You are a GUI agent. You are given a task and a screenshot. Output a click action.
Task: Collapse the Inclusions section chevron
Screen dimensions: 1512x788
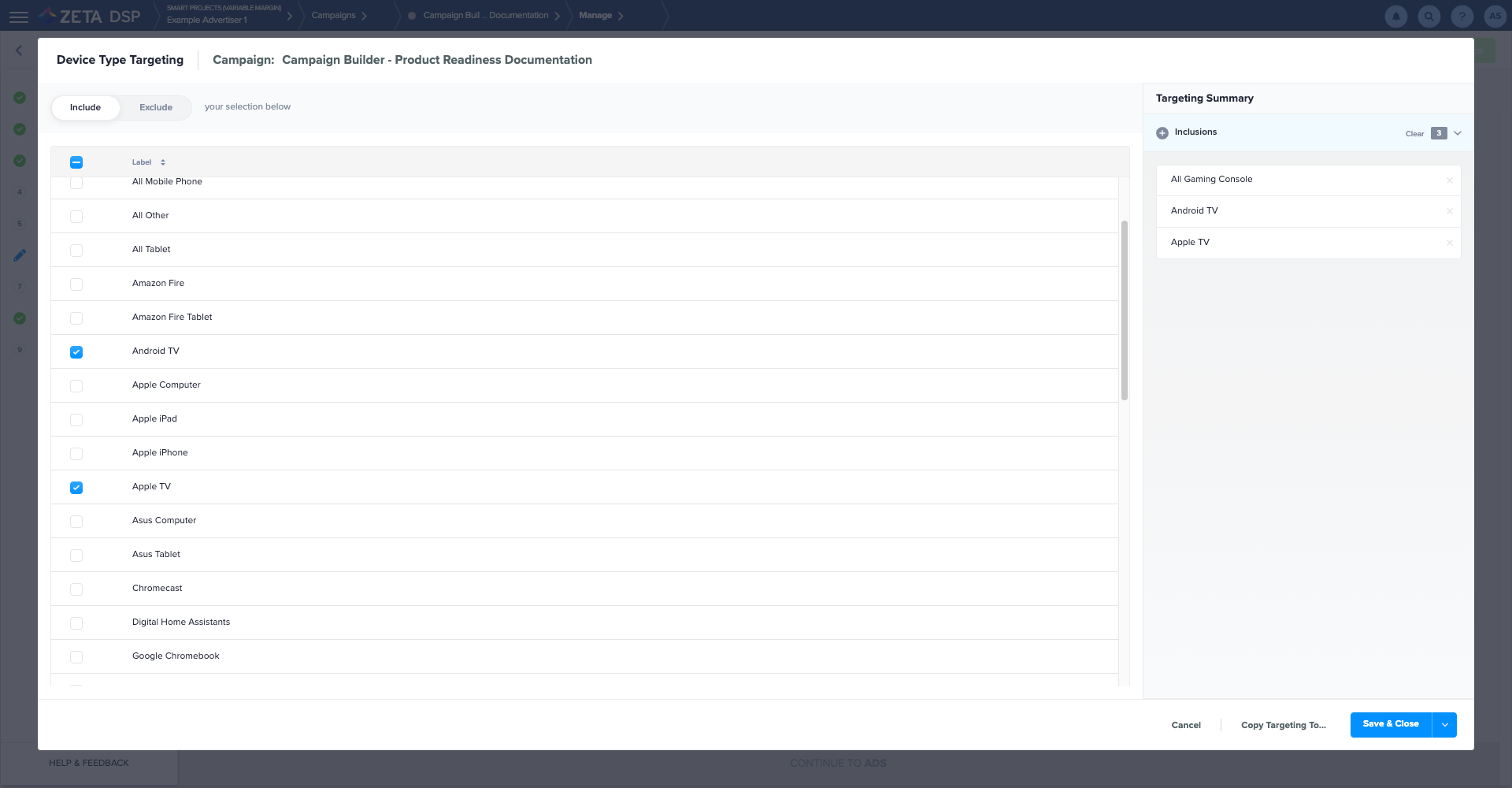1458,133
